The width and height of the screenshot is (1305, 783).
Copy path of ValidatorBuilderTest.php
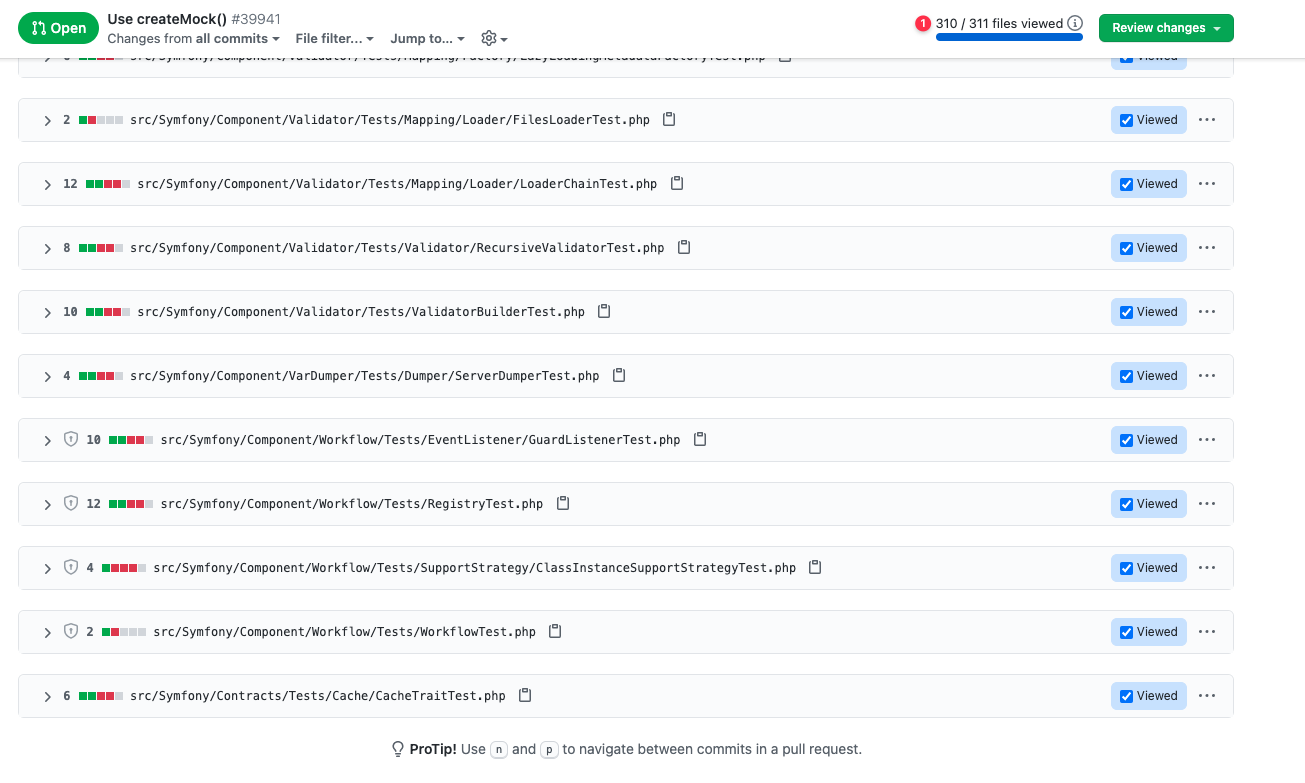(x=604, y=311)
